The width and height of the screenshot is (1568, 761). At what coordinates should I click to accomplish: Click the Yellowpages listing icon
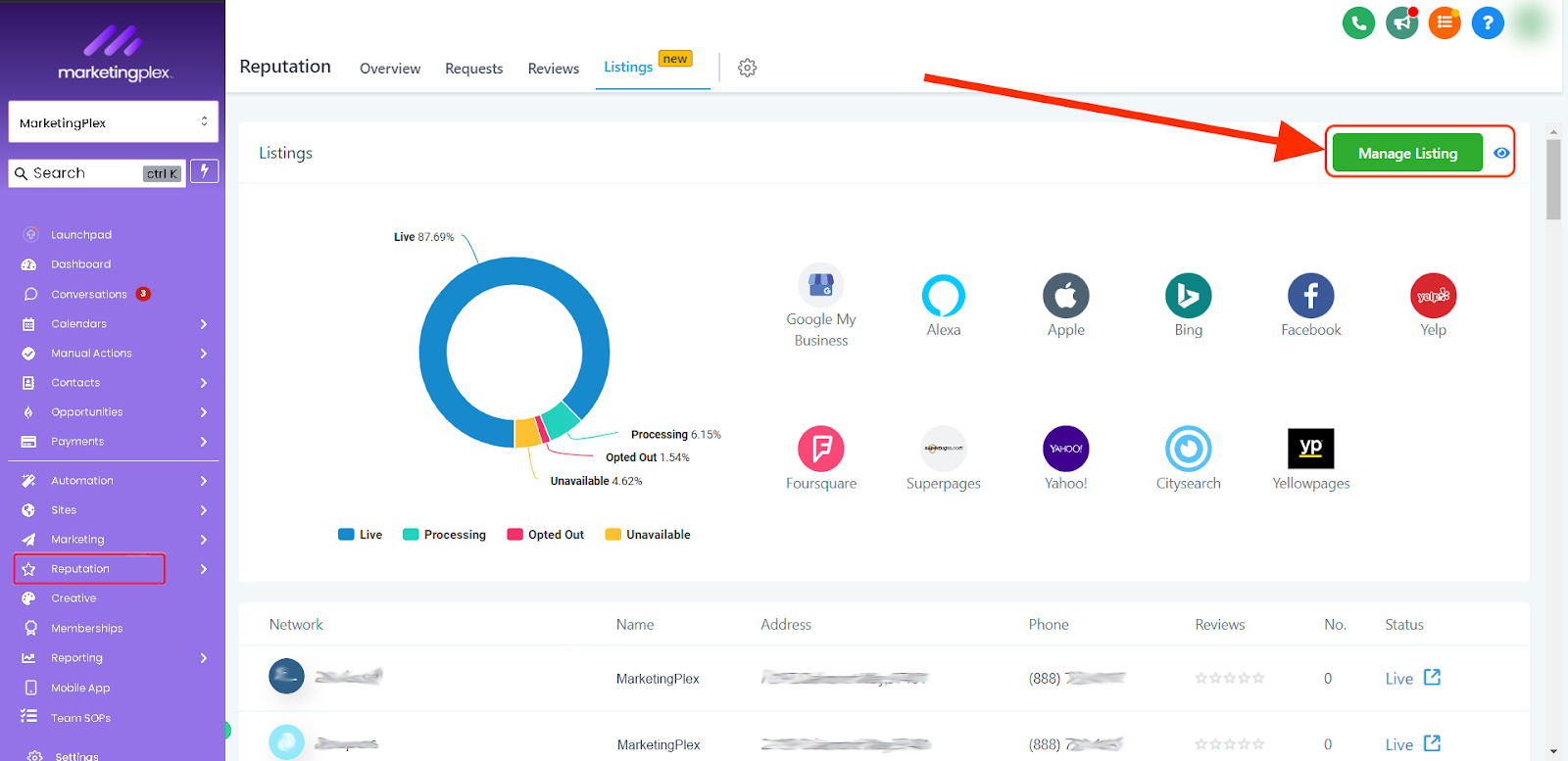pos(1311,449)
